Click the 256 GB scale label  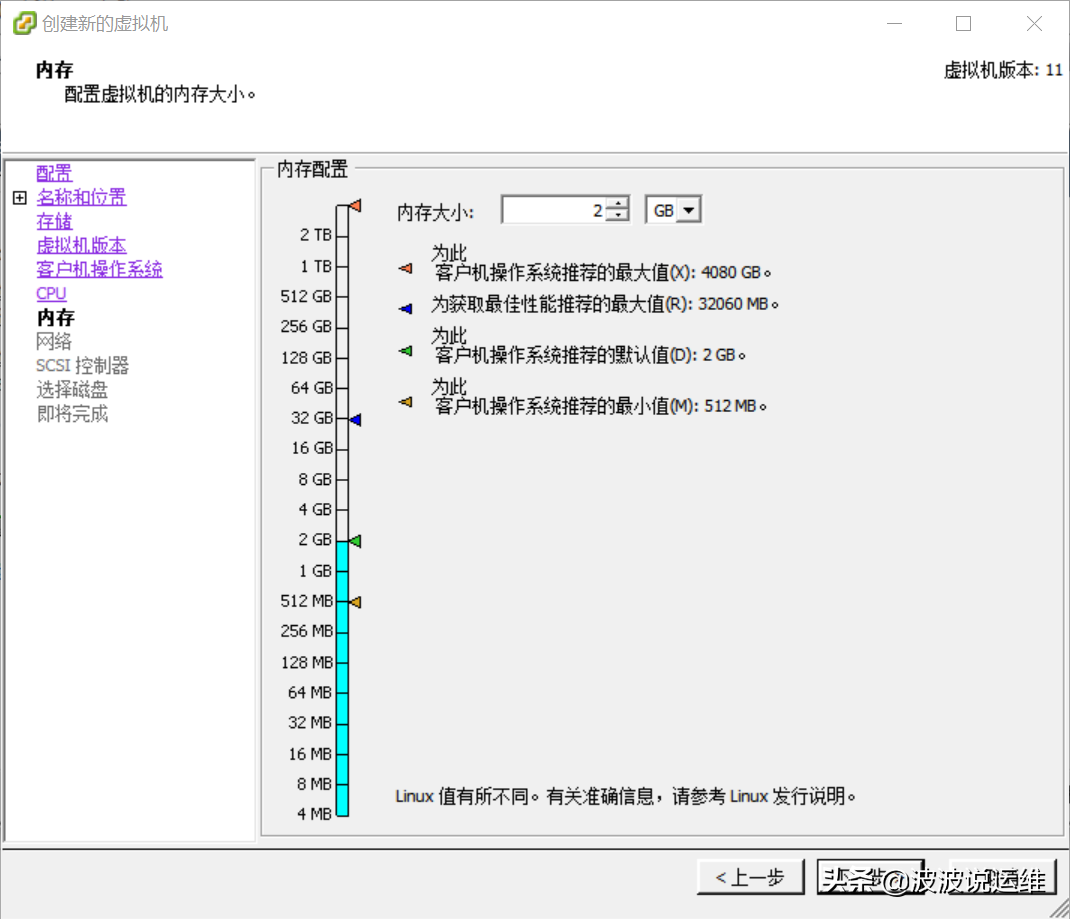click(306, 326)
